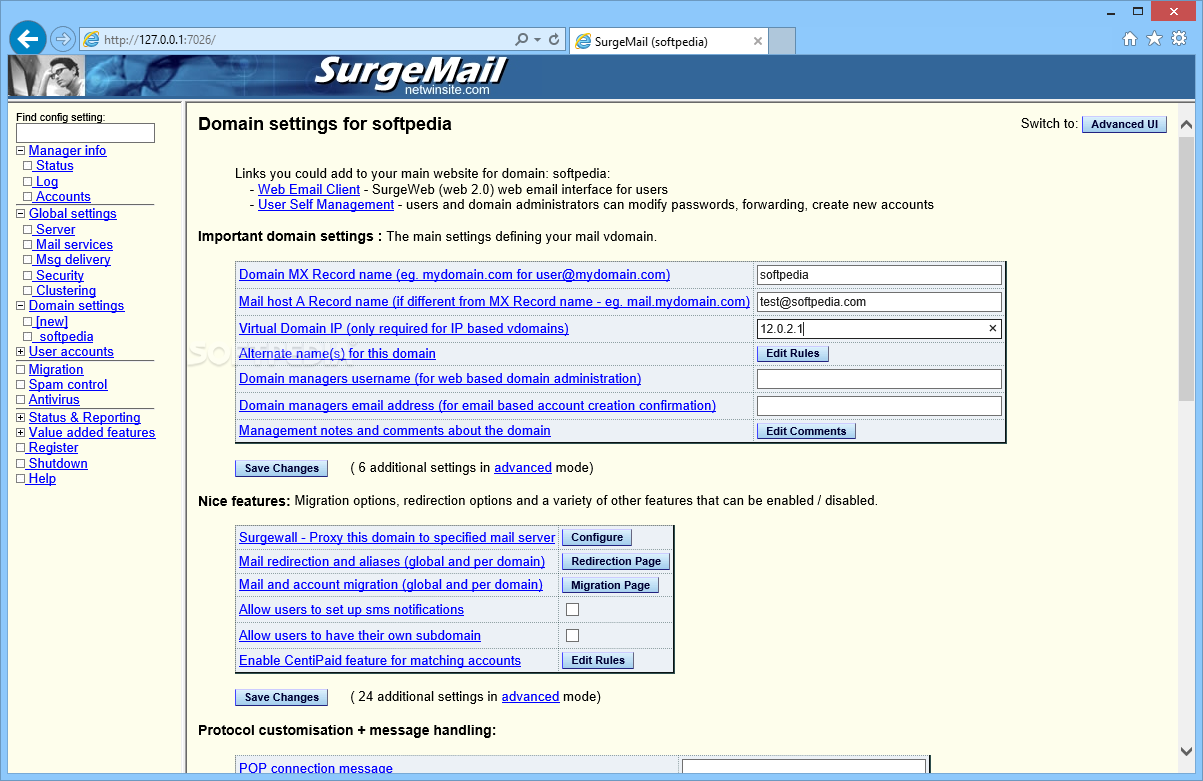Open the Antivirus sidebar link
This screenshot has height=781, width=1203.
pyautogui.click(x=54, y=400)
